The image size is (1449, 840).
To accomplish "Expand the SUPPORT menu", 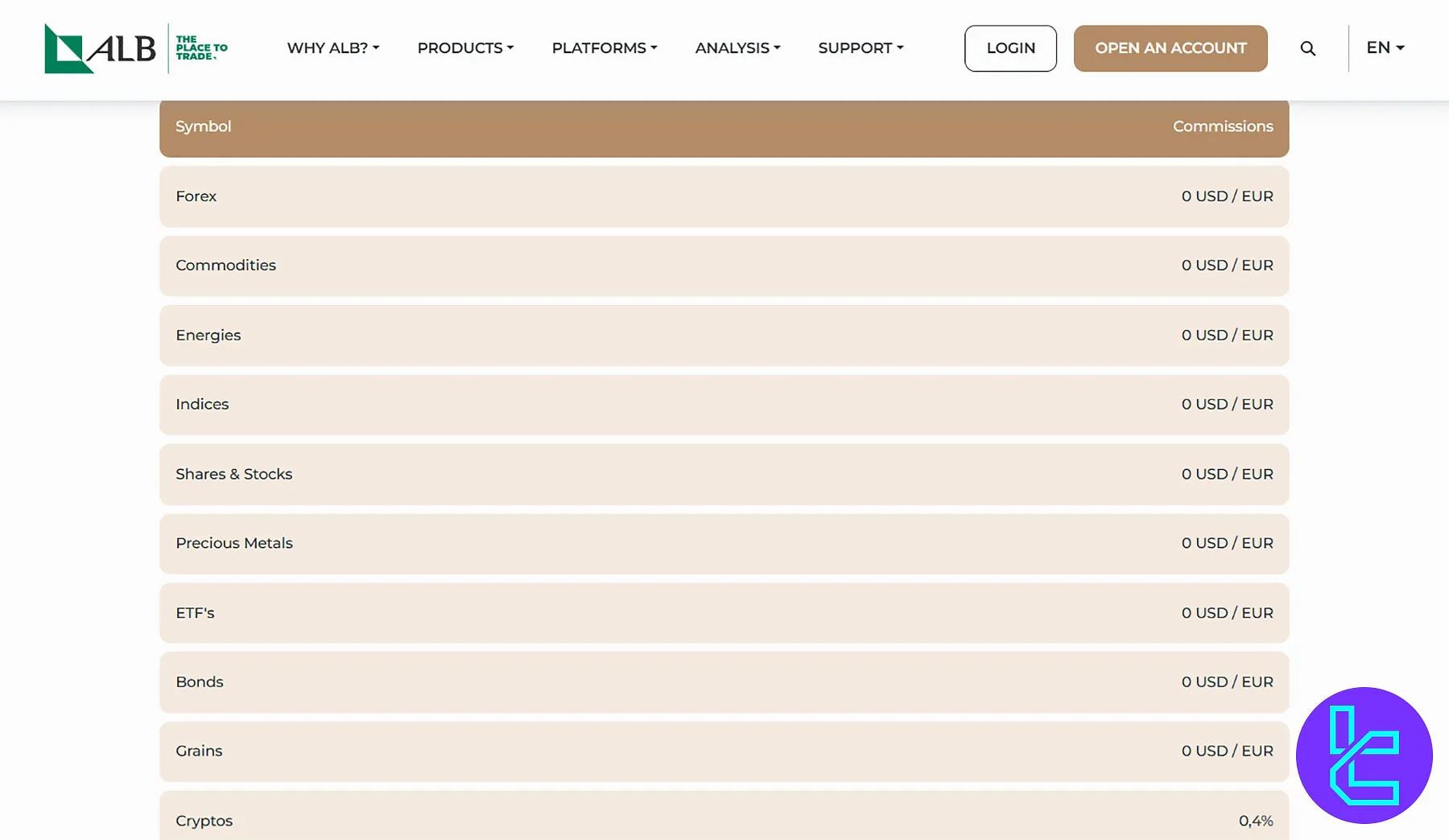I will [861, 48].
